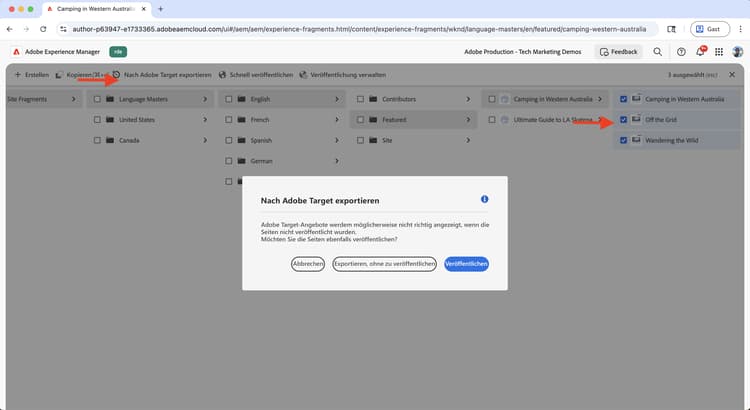The width and height of the screenshot is (750, 410).
Task: Expand the English chevron
Action: (337, 99)
